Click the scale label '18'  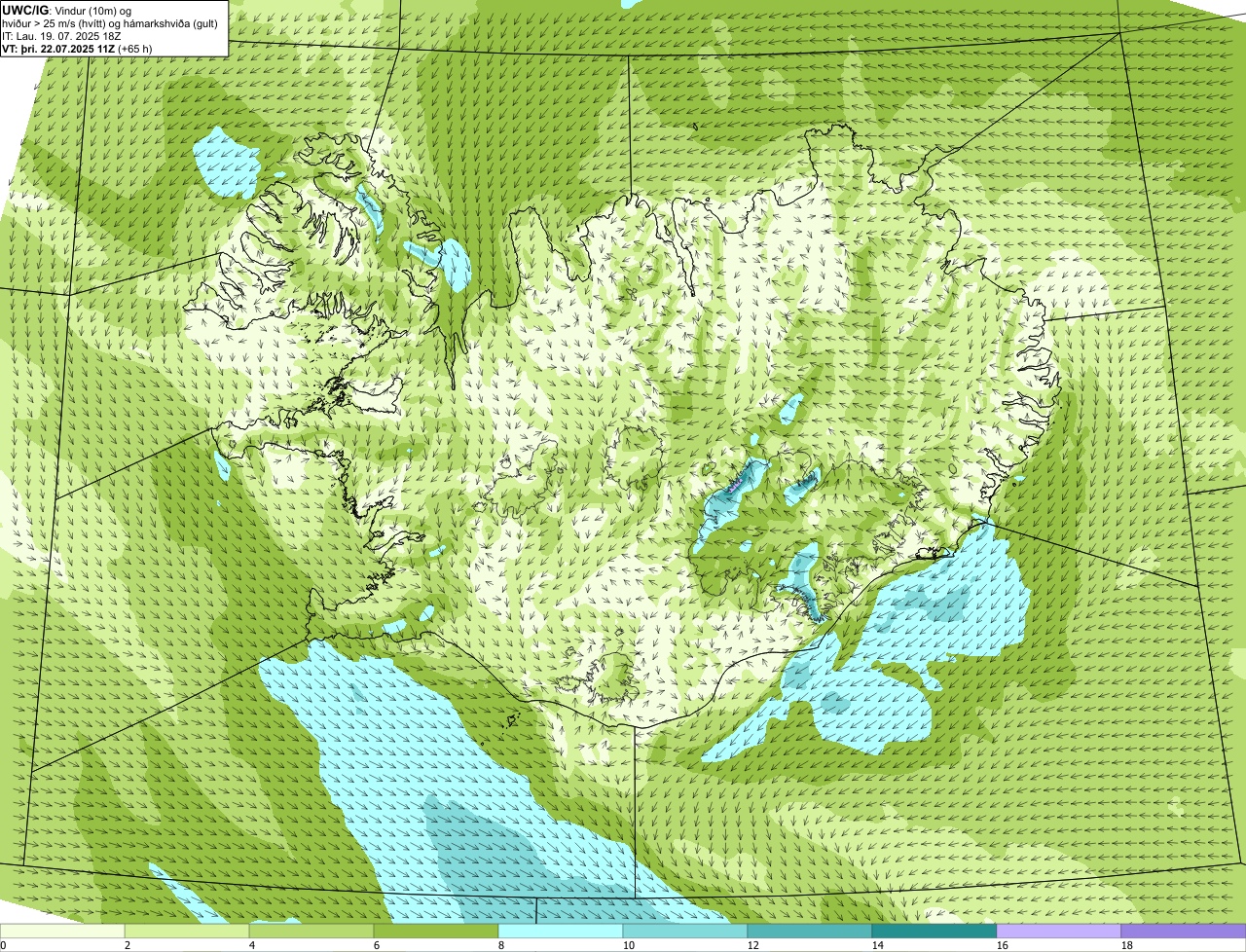[1127, 945]
